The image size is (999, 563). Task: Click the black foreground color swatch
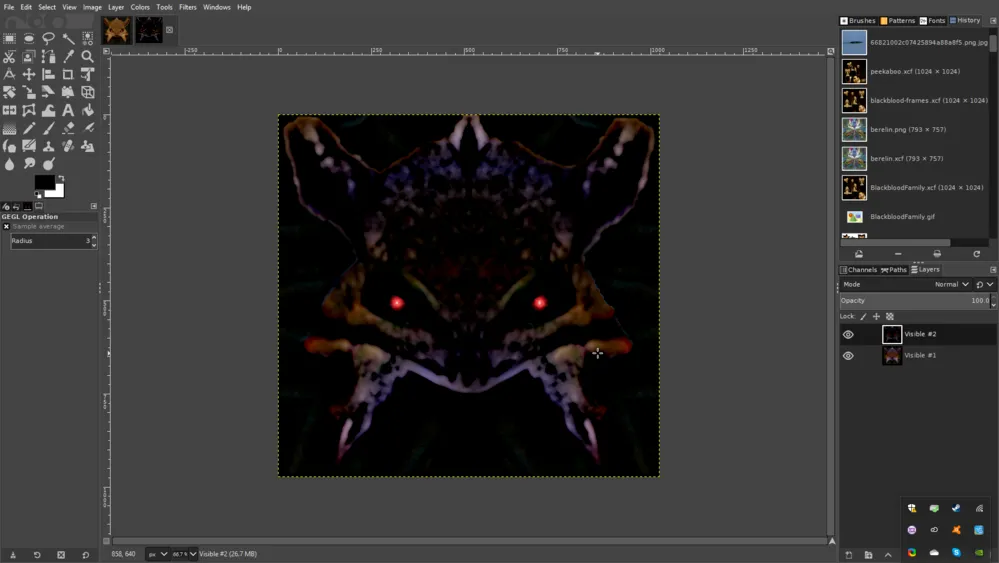(44, 182)
